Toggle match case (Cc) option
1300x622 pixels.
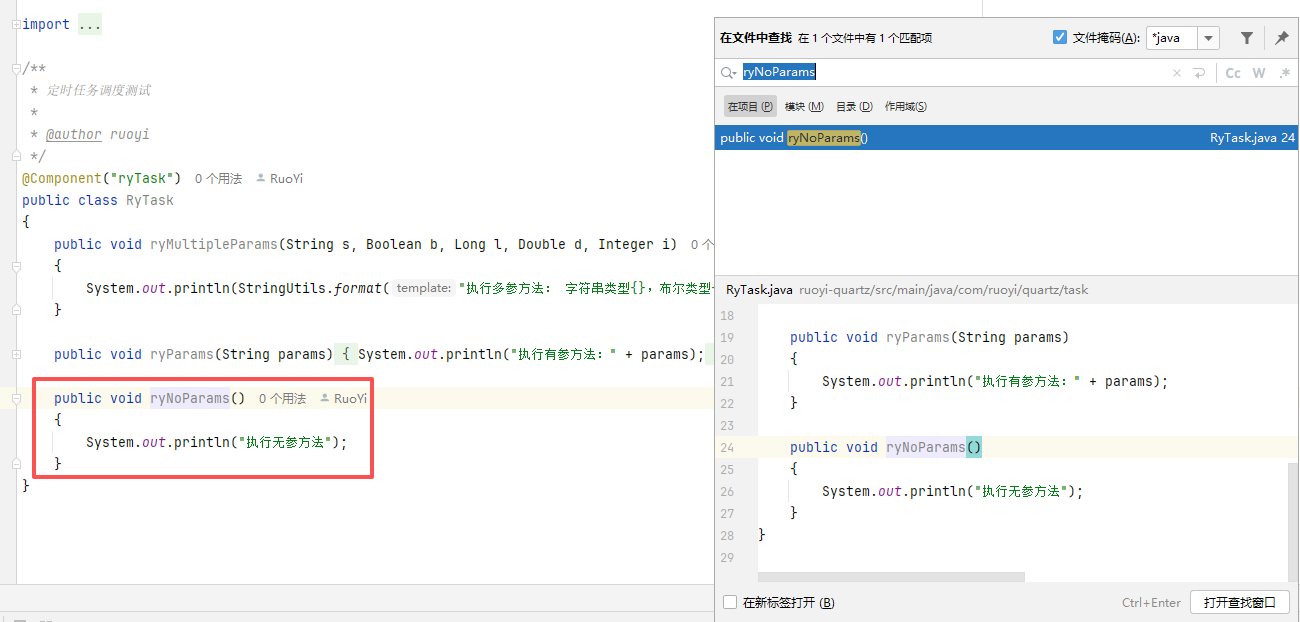coord(1233,73)
